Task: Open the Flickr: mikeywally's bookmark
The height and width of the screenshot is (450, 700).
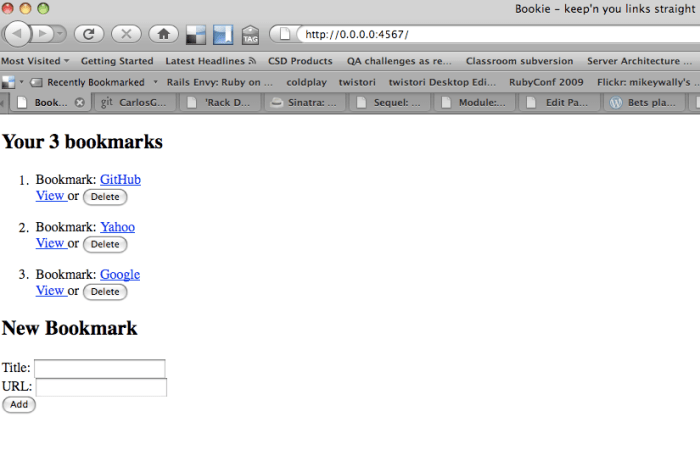Action: tap(647, 82)
